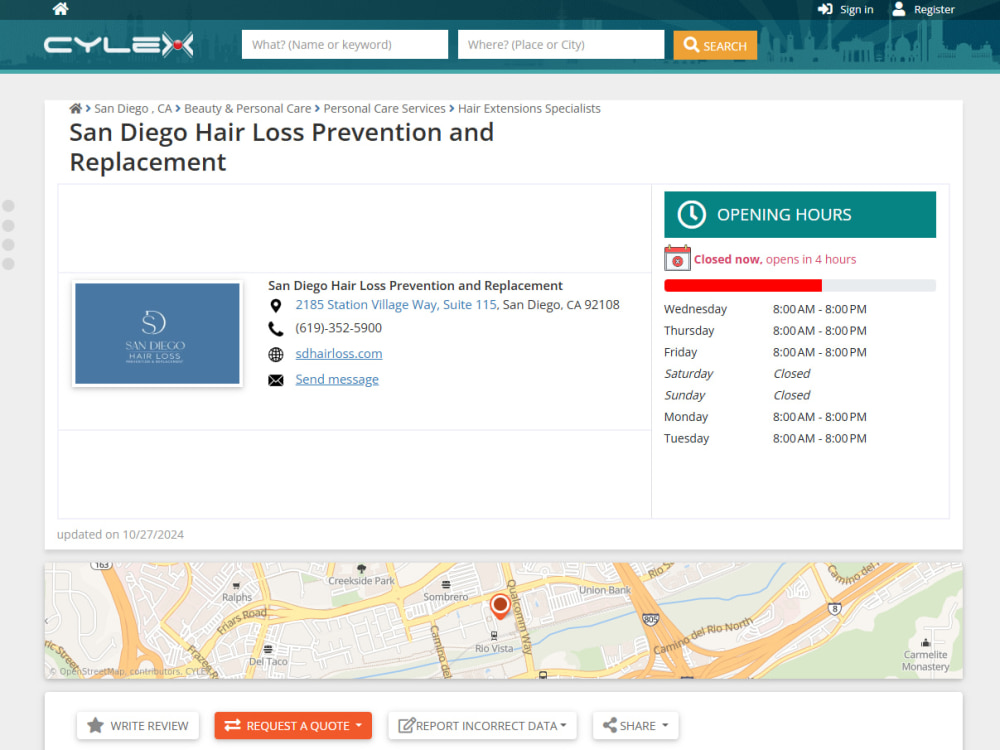Image resolution: width=1000 pixels, height=750 pixels.
Task: Visit sdhairloss.com website link
Action: 339,353
